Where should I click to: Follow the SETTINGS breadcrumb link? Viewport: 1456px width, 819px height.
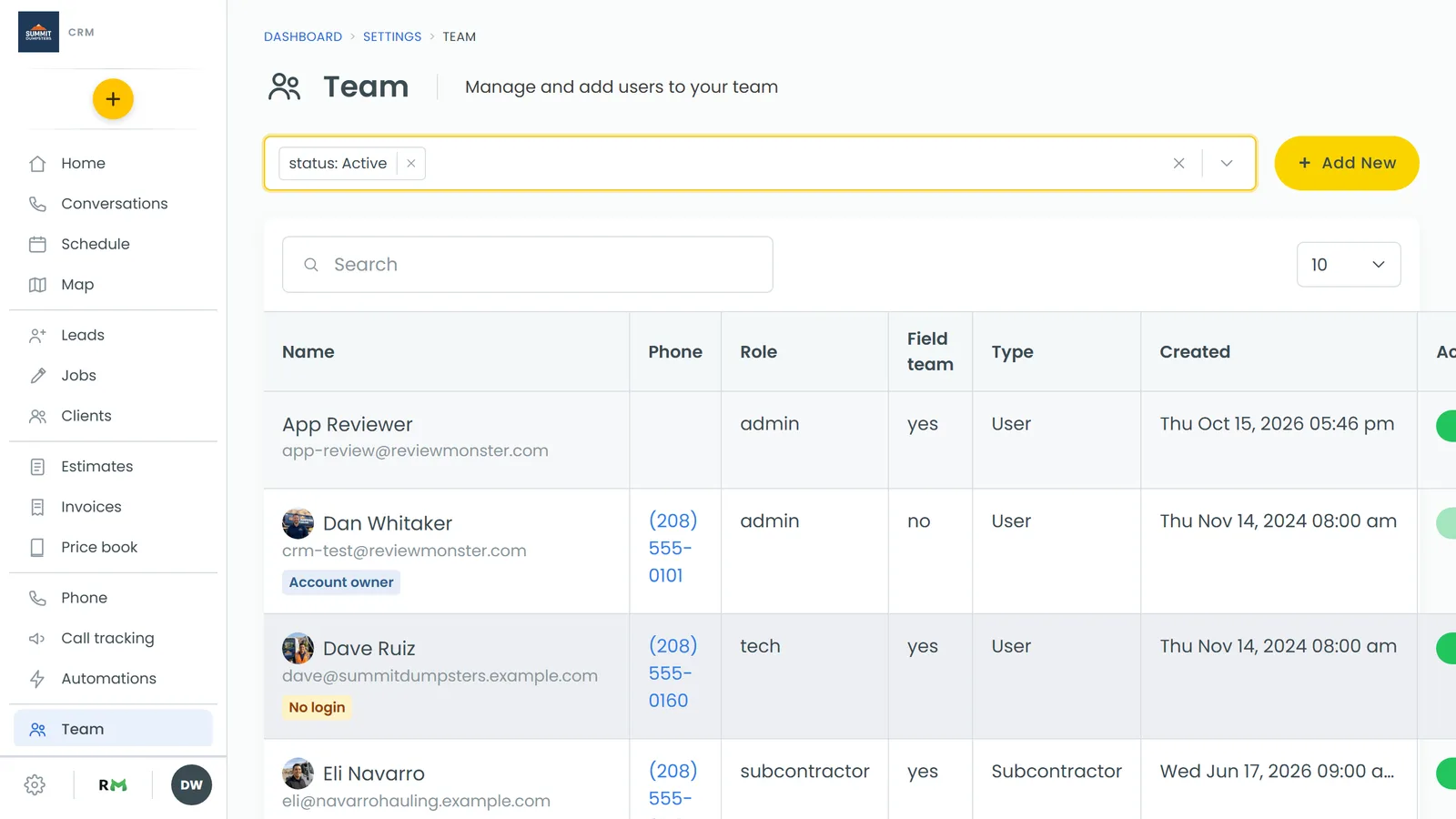coord(392,36)
